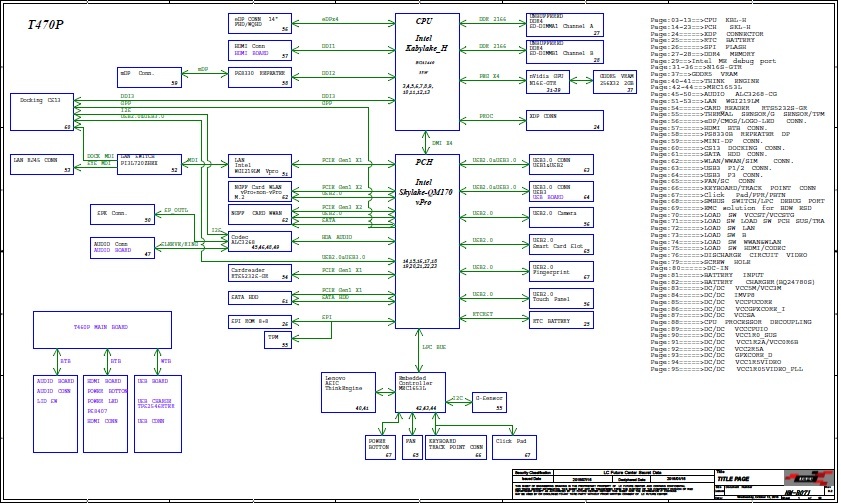Click the POWER BUTTON block
Image resolution: width=841 pixels, height=504 pixels.
pos(380,448)
